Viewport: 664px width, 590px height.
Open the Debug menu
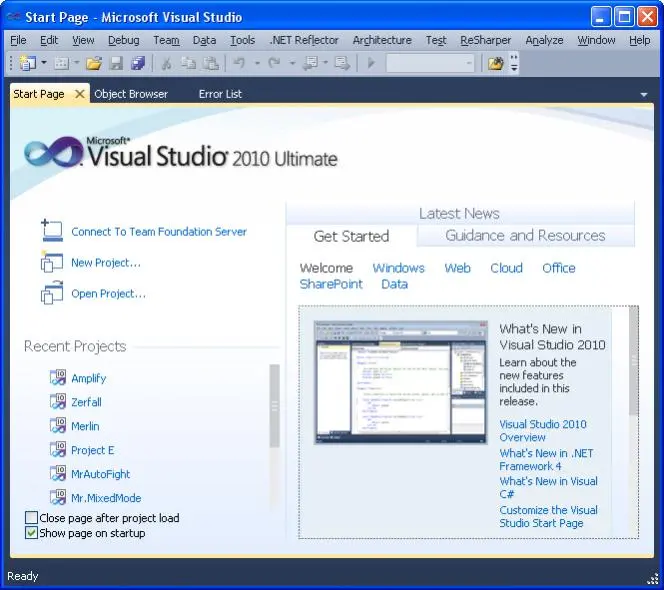pos(124,40)
